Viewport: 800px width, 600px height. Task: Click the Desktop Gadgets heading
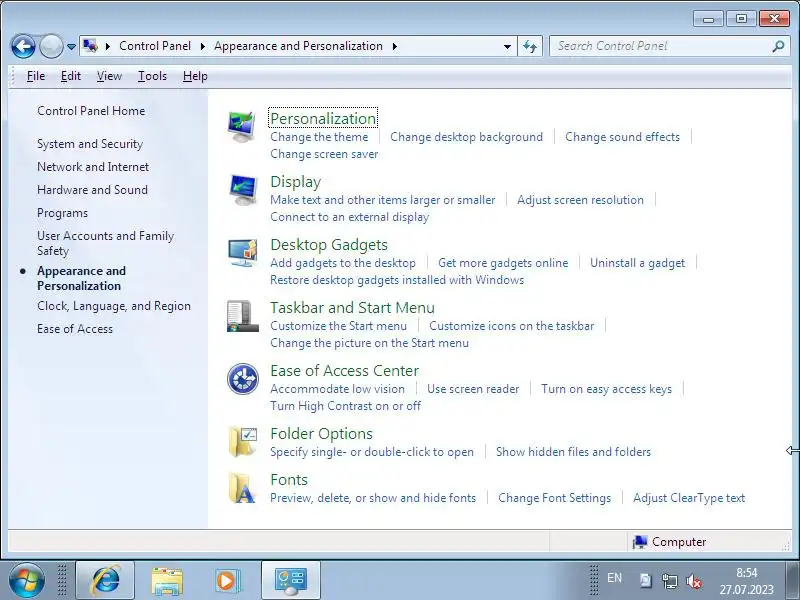pyautogui.click(x=329, y=245)
